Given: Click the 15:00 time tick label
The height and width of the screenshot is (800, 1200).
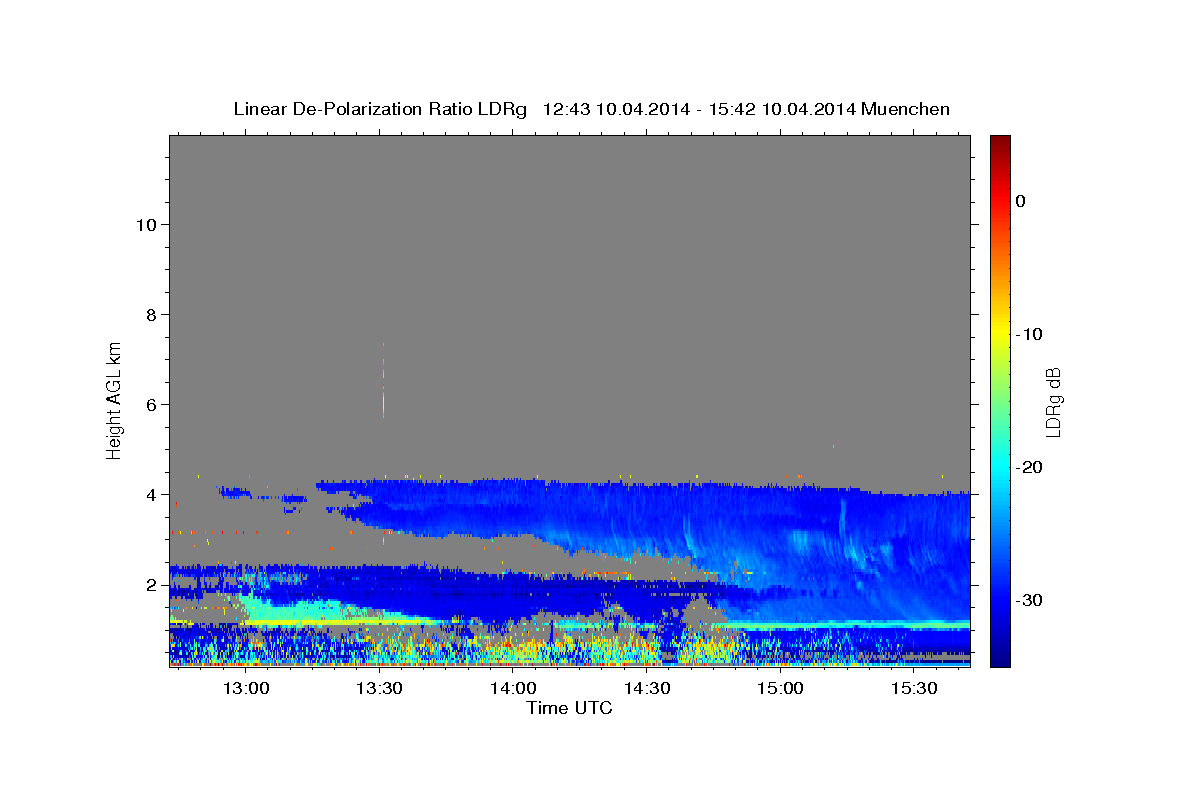Looking at the screenshot, I should click(x=780, y=689).
